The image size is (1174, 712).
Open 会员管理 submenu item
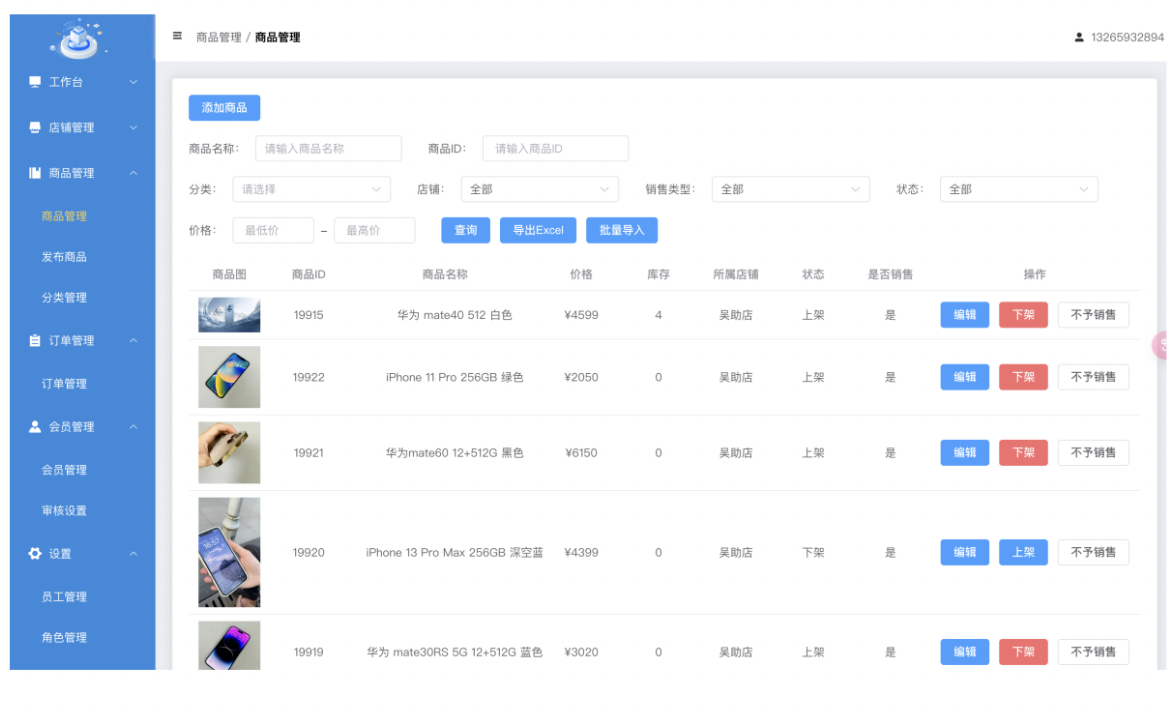coord(64,469)
